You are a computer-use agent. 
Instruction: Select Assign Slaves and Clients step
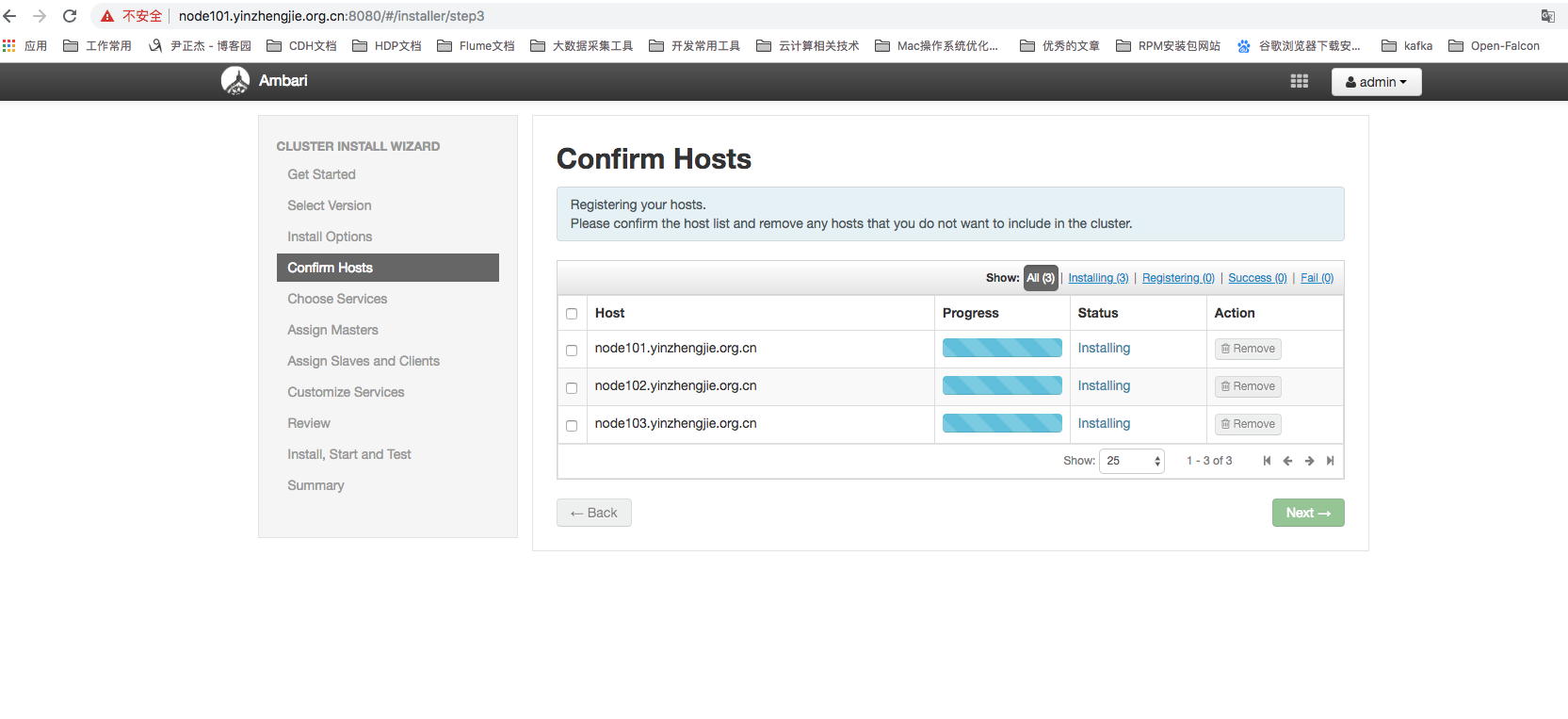(364, 361)
